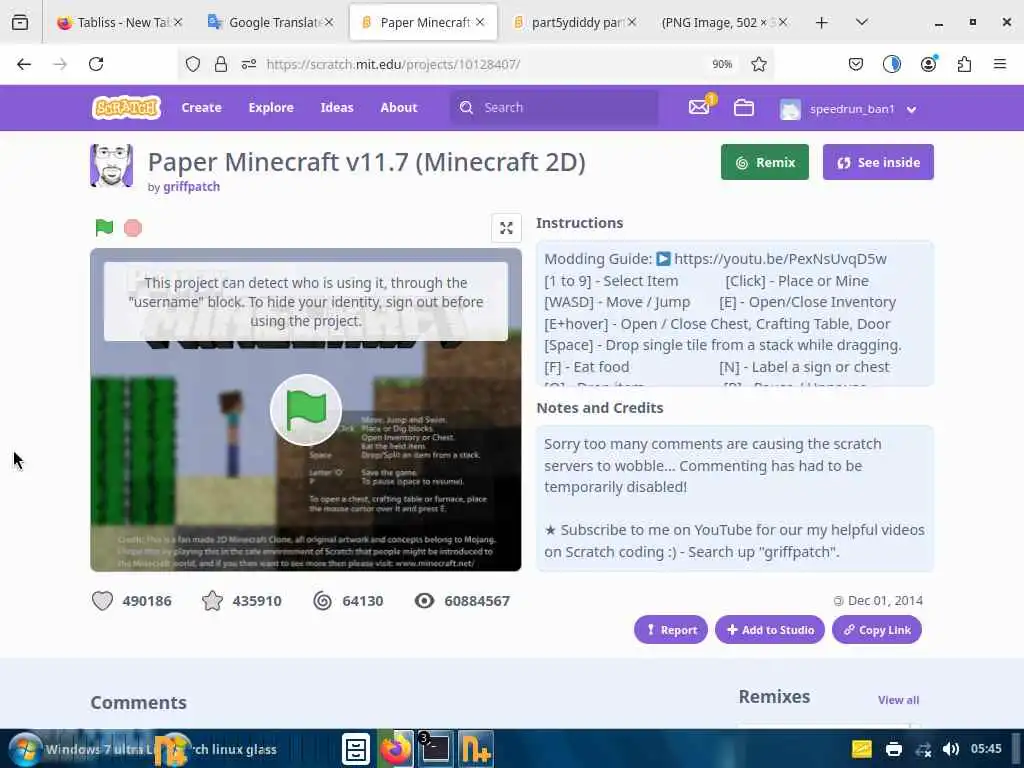The width and height of the screenshot is (1024, 768).
Task: Click the Report button
Action: [x=671, y=630]
